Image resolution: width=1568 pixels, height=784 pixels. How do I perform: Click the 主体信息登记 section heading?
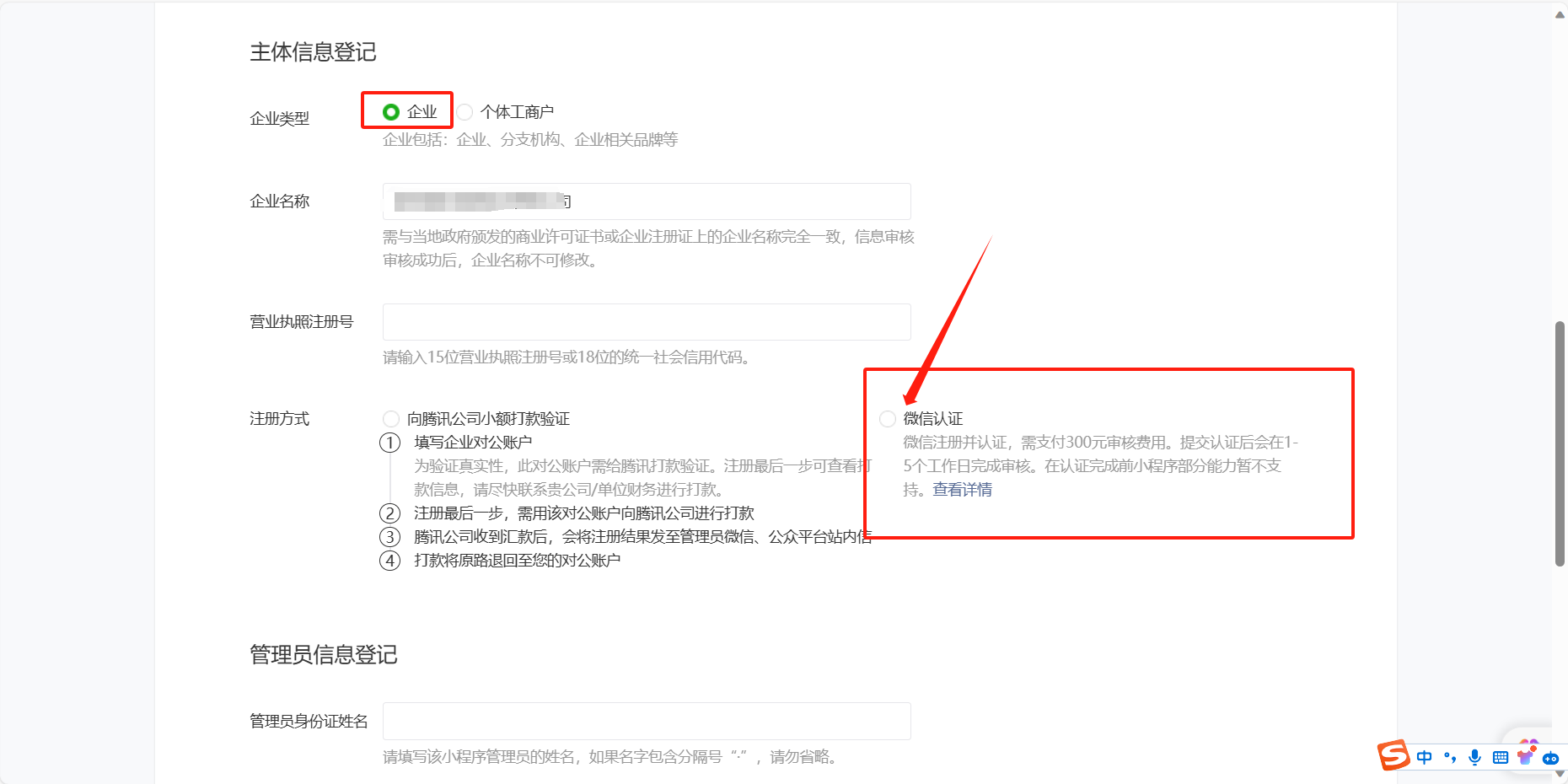[x=313, y=52]
